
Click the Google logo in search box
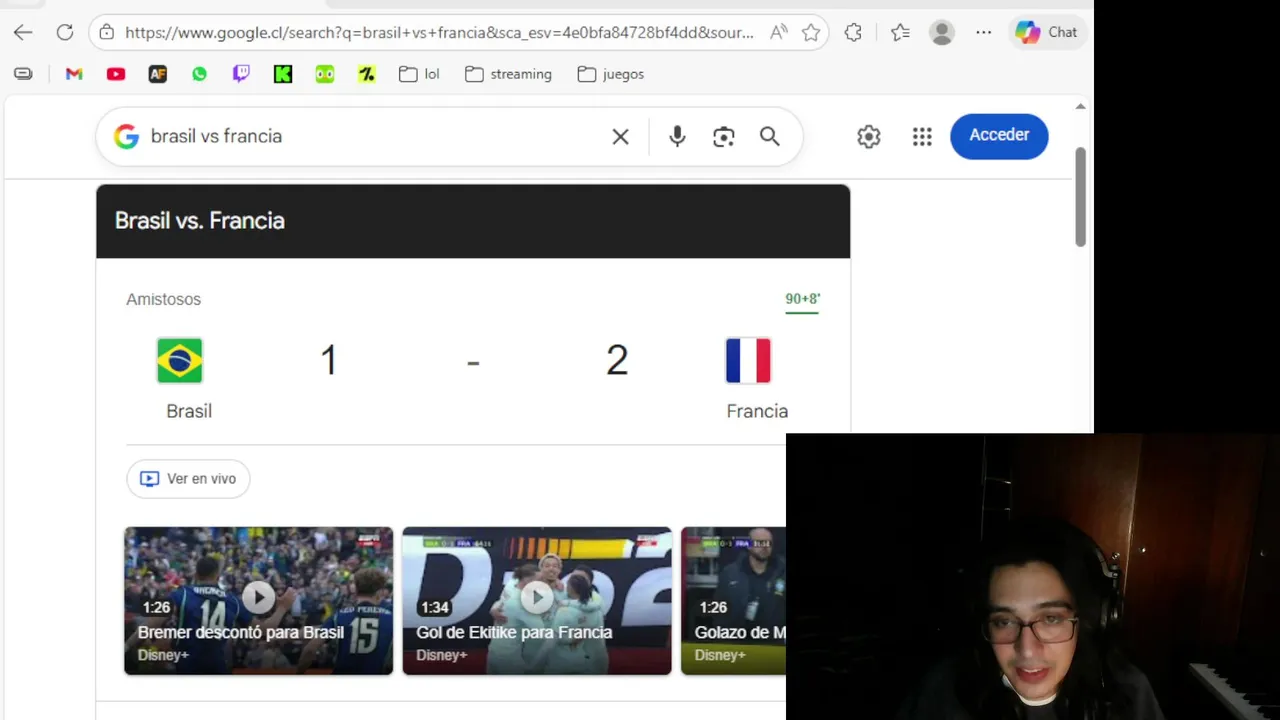tap(126, 136)
